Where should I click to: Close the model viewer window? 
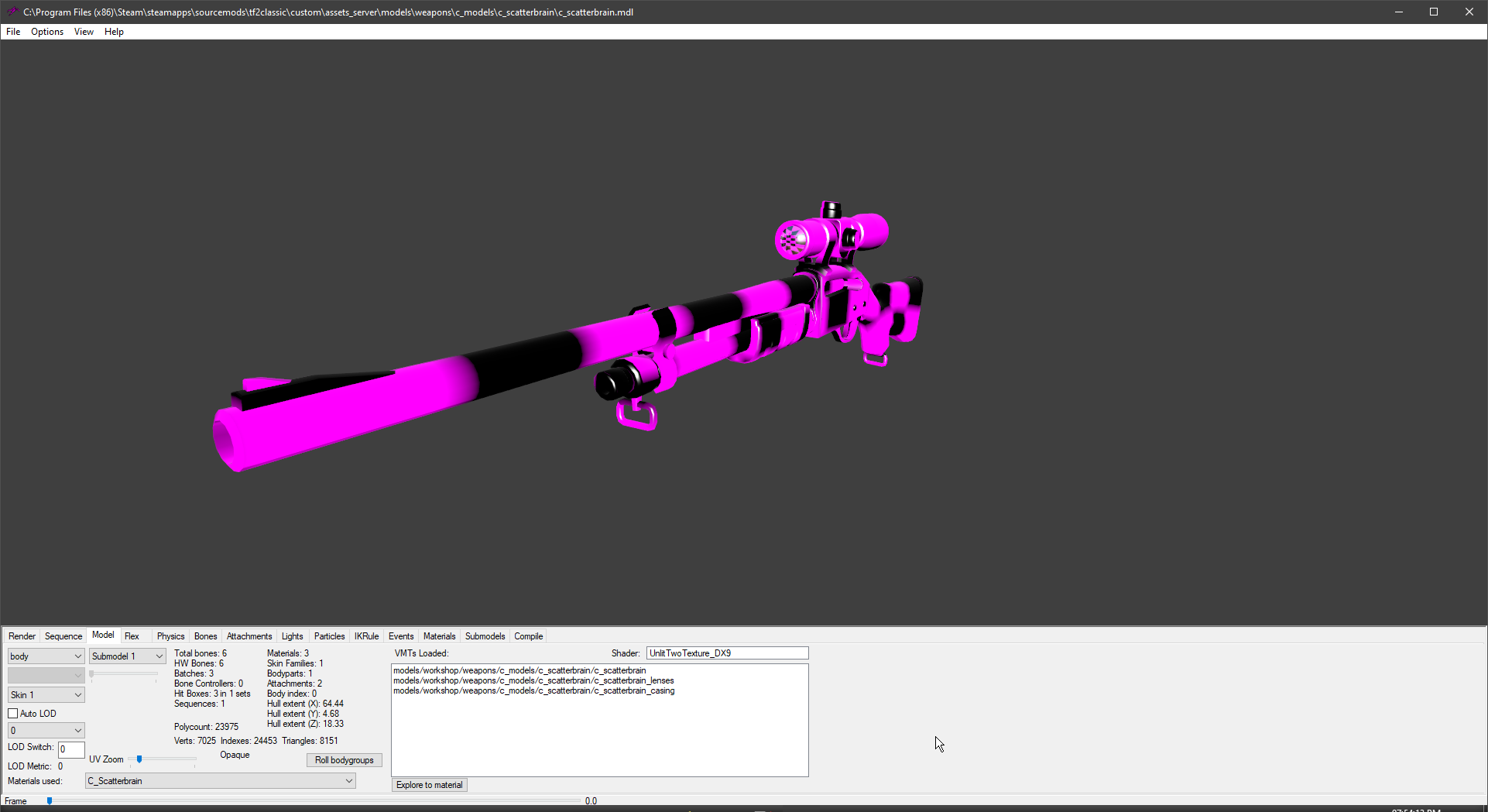point(1469,12)
